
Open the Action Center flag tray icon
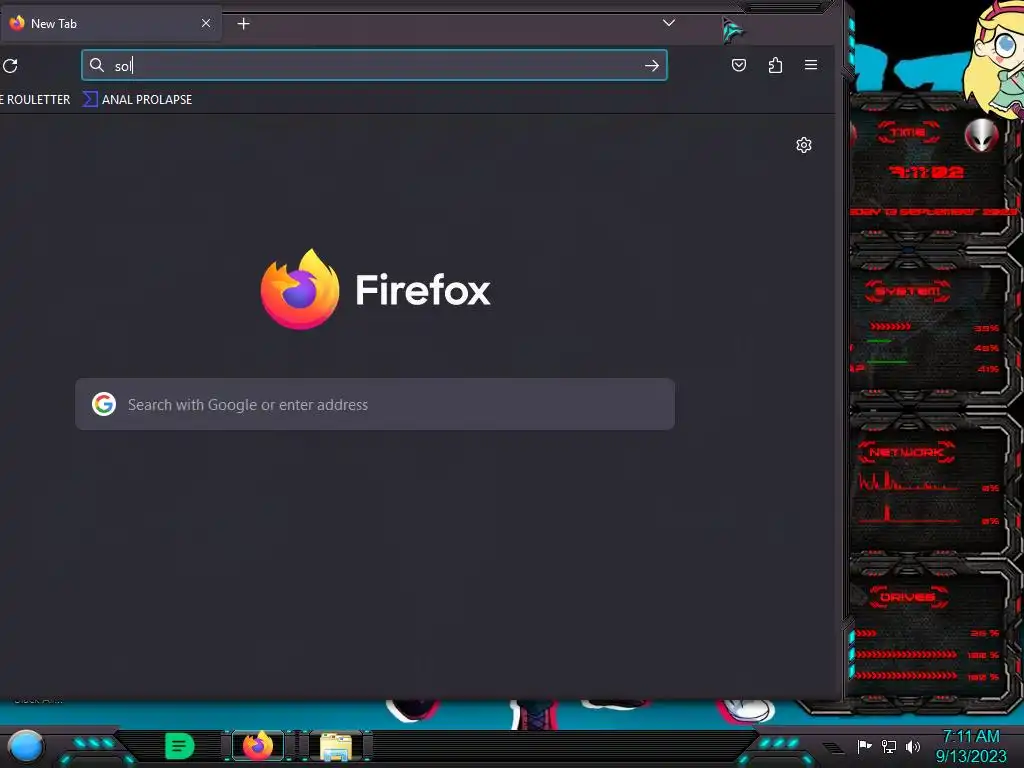point(865,746)
